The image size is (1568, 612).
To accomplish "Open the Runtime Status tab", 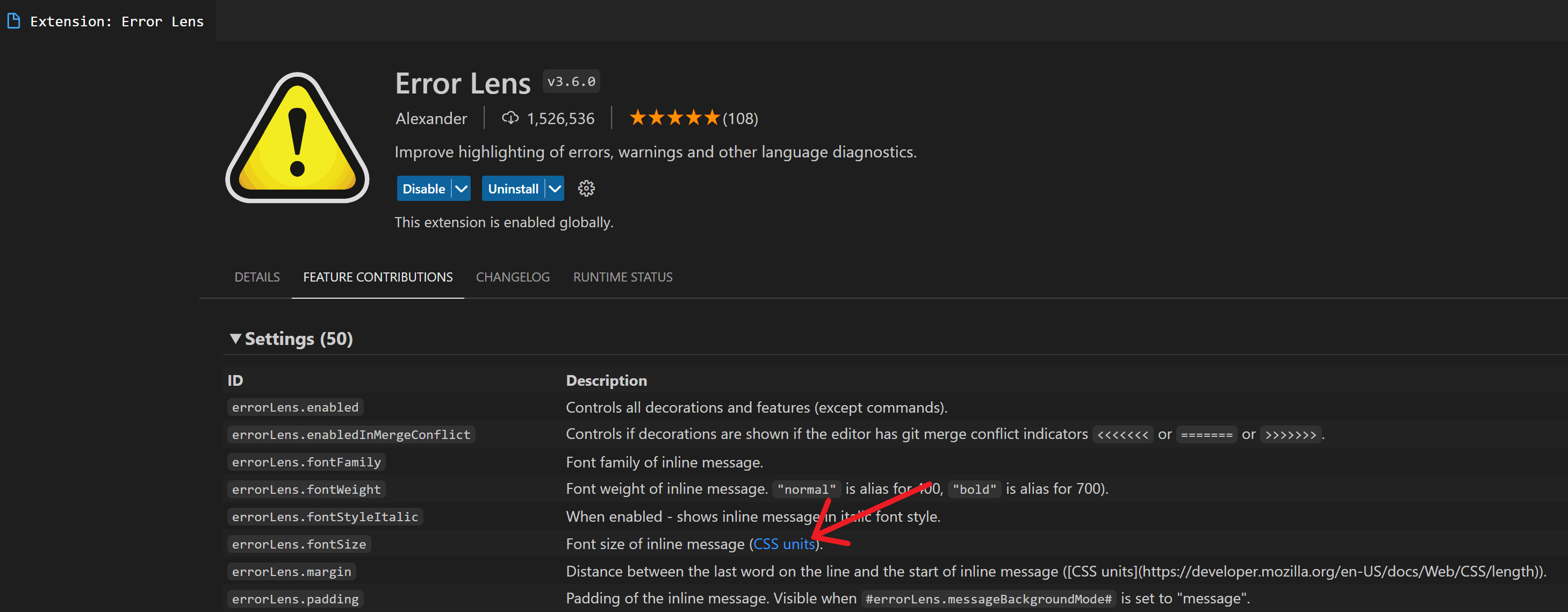I will coord(622,277).
